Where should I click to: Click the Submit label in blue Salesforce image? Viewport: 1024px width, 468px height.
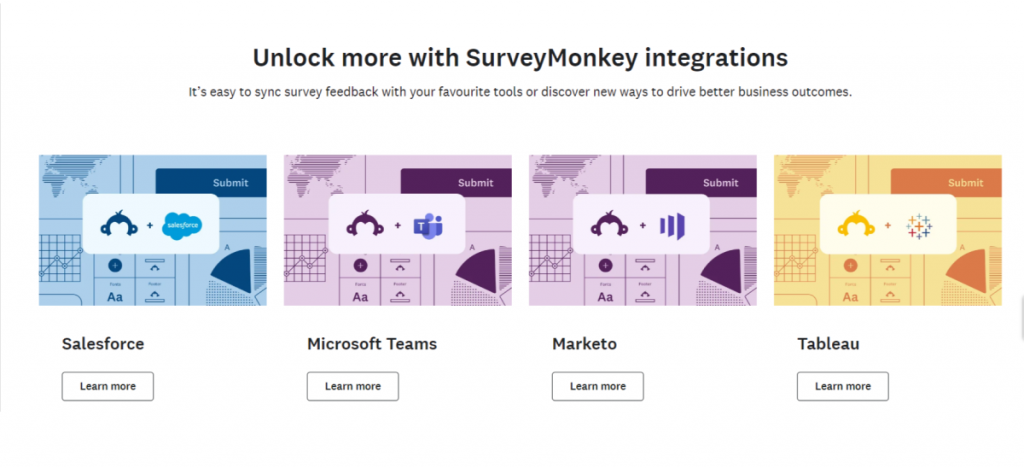click(x=231, y=183)
